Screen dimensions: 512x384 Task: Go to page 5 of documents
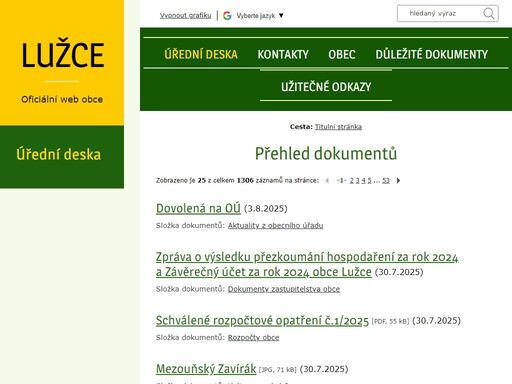369,181
